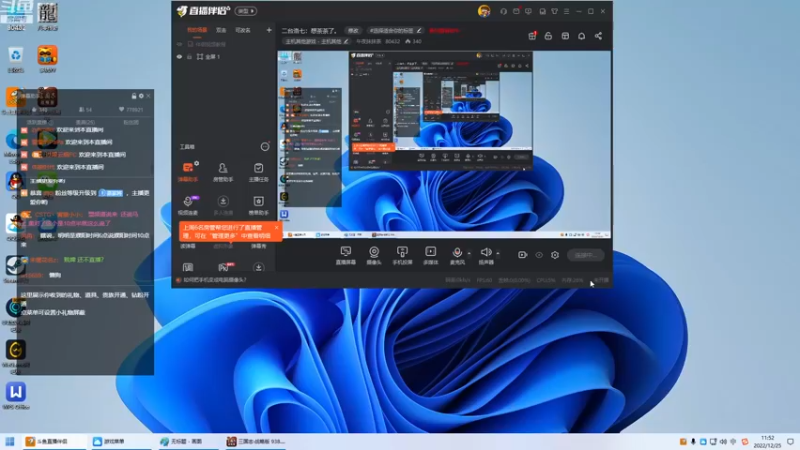
Task: Toggle preview eye icon in bottom toolbar
Action: [539, 255]
